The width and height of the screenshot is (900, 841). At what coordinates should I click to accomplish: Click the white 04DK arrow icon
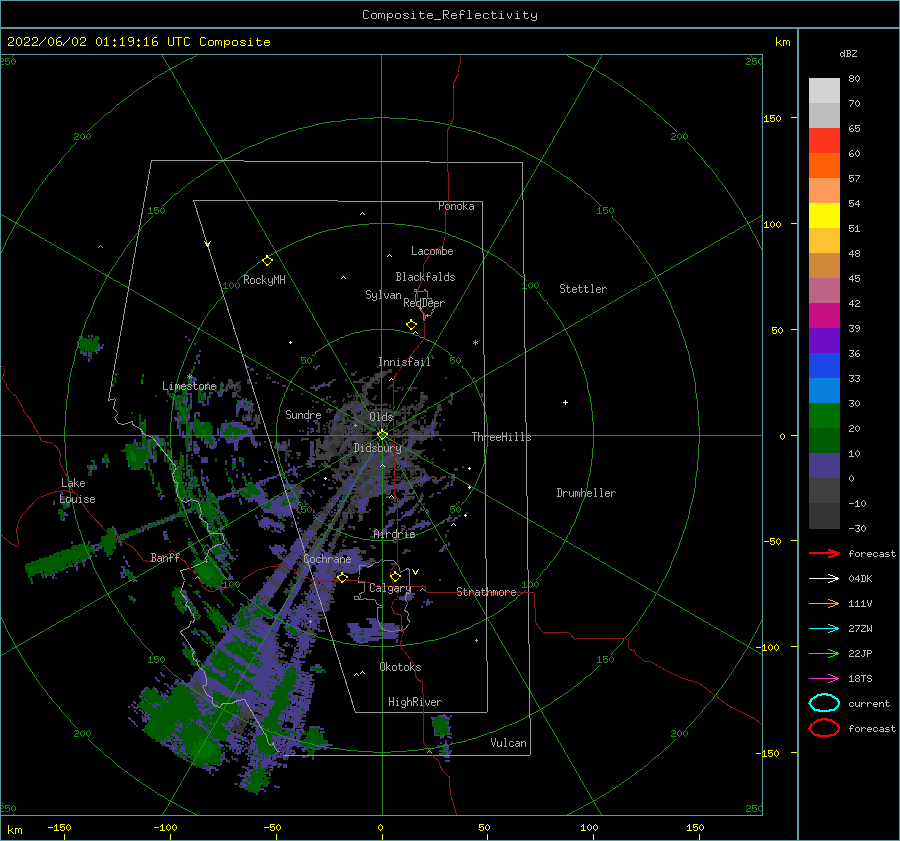click(x=824, y=578)
